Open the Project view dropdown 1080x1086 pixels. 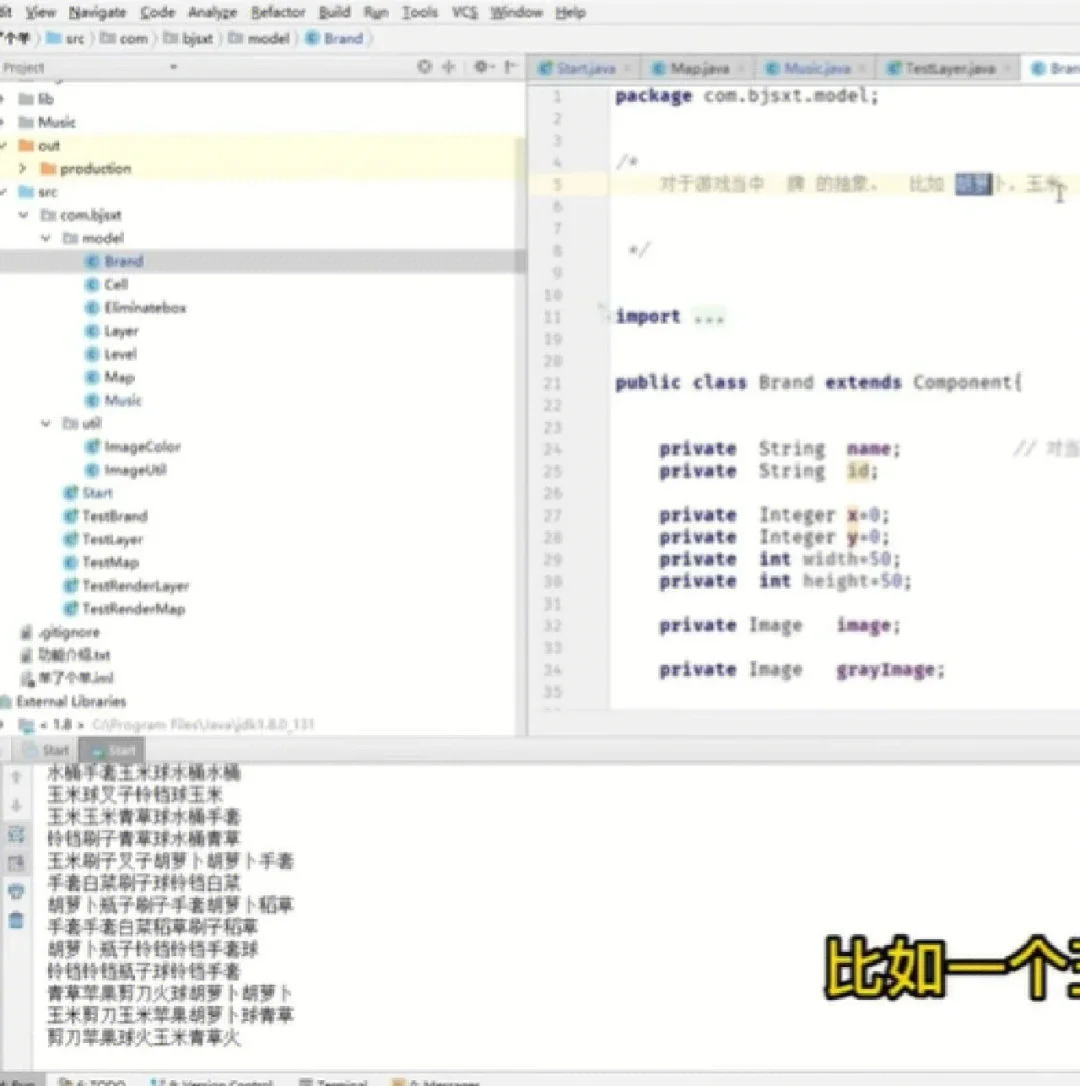click(x=173, y=67)
